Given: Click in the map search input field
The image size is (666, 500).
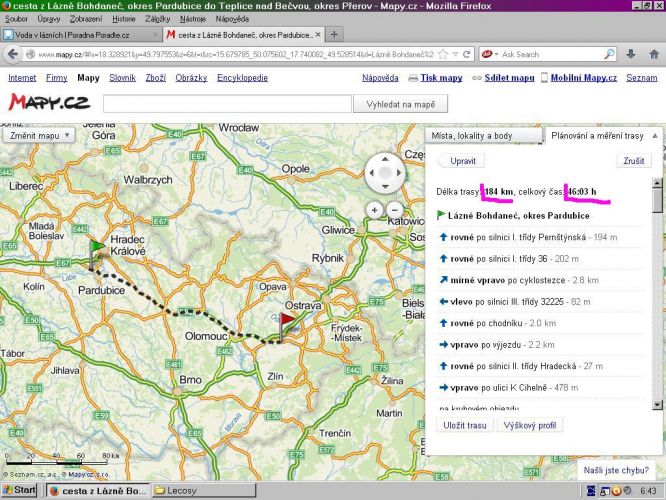Looking at the screenshot, I should click(x=227, y=104).
